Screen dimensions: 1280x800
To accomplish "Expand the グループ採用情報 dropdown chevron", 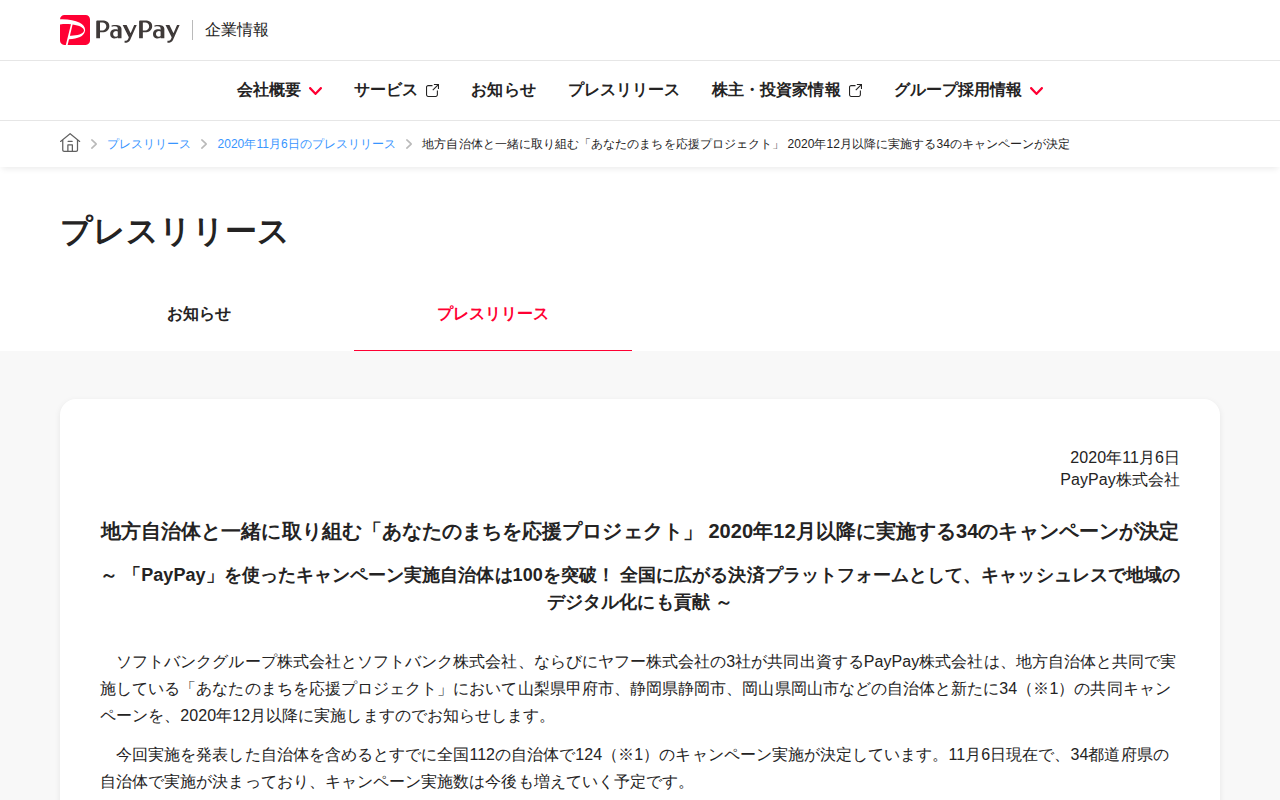I will click(1036, 91).
